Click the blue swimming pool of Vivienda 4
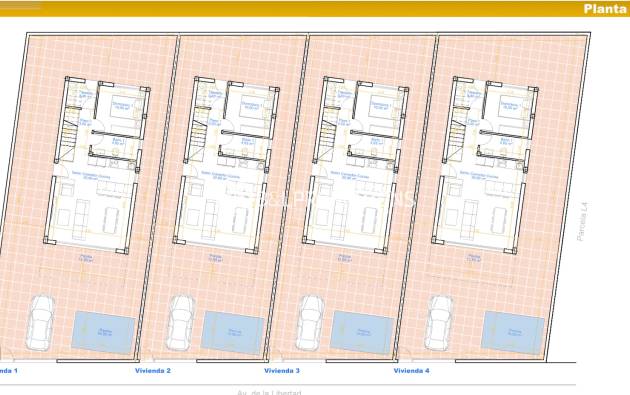 tap(513, 332)
